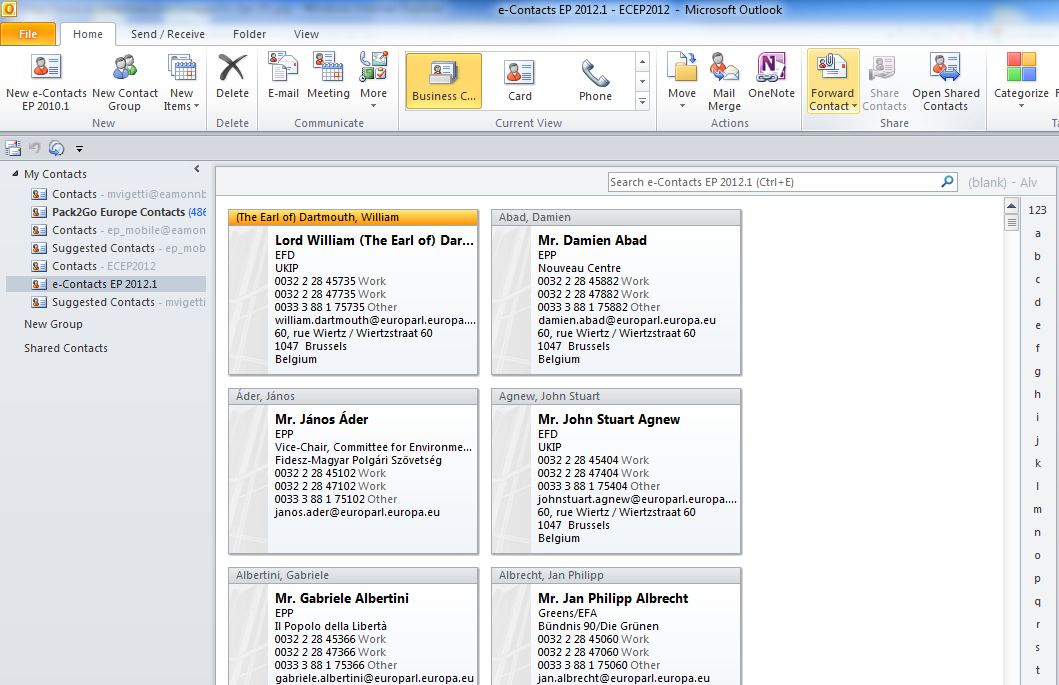The image size is (1059, 685).
Task: Select John Stuart Agnew contact card
Action: coord(616,472)
